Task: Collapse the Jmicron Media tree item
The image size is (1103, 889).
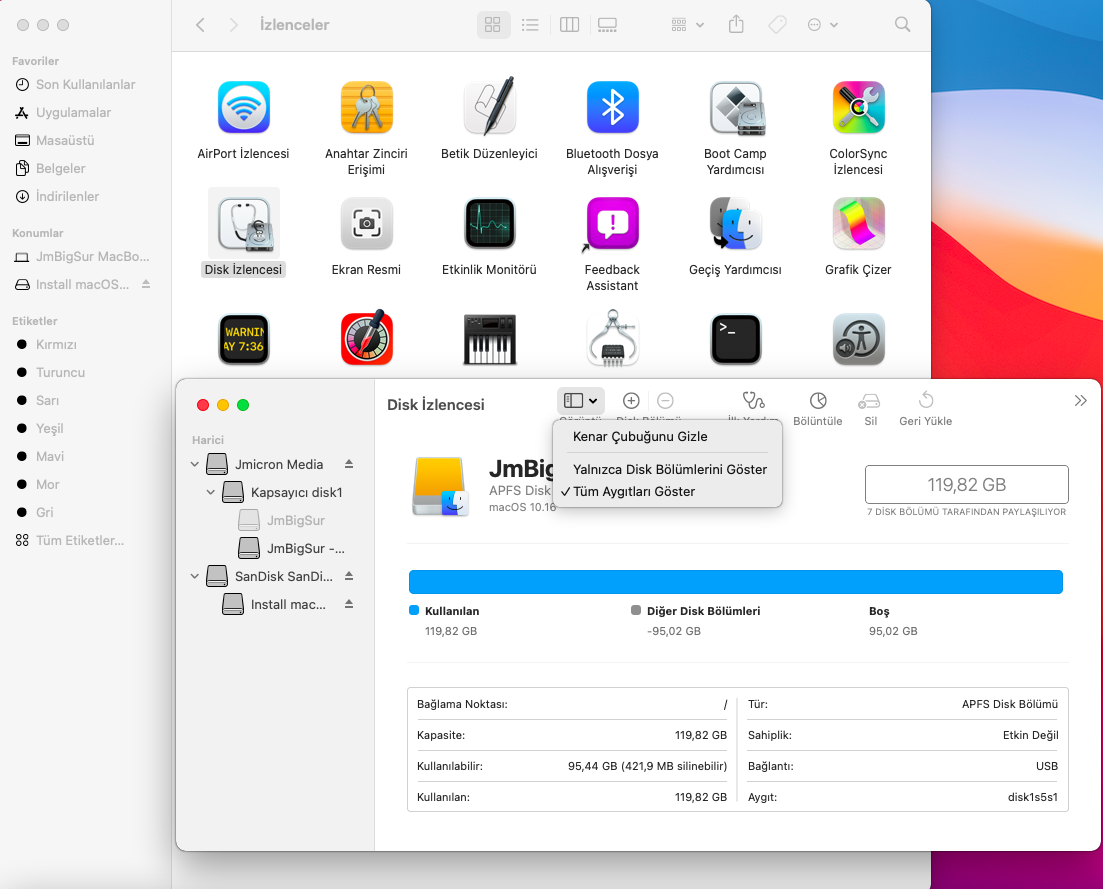Action: coord(194,464)
